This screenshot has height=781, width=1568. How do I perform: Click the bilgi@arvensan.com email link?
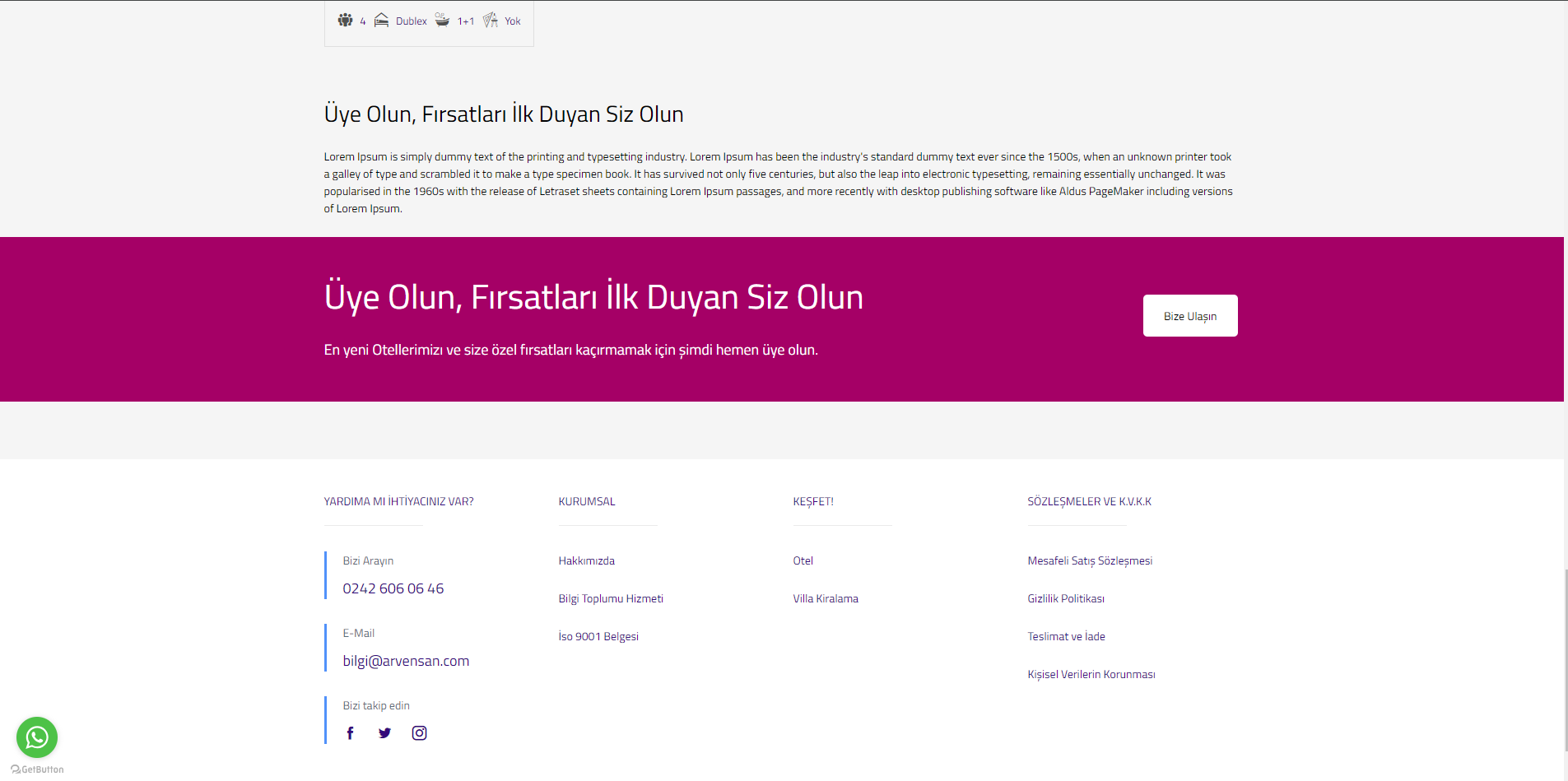click(406, 661)
